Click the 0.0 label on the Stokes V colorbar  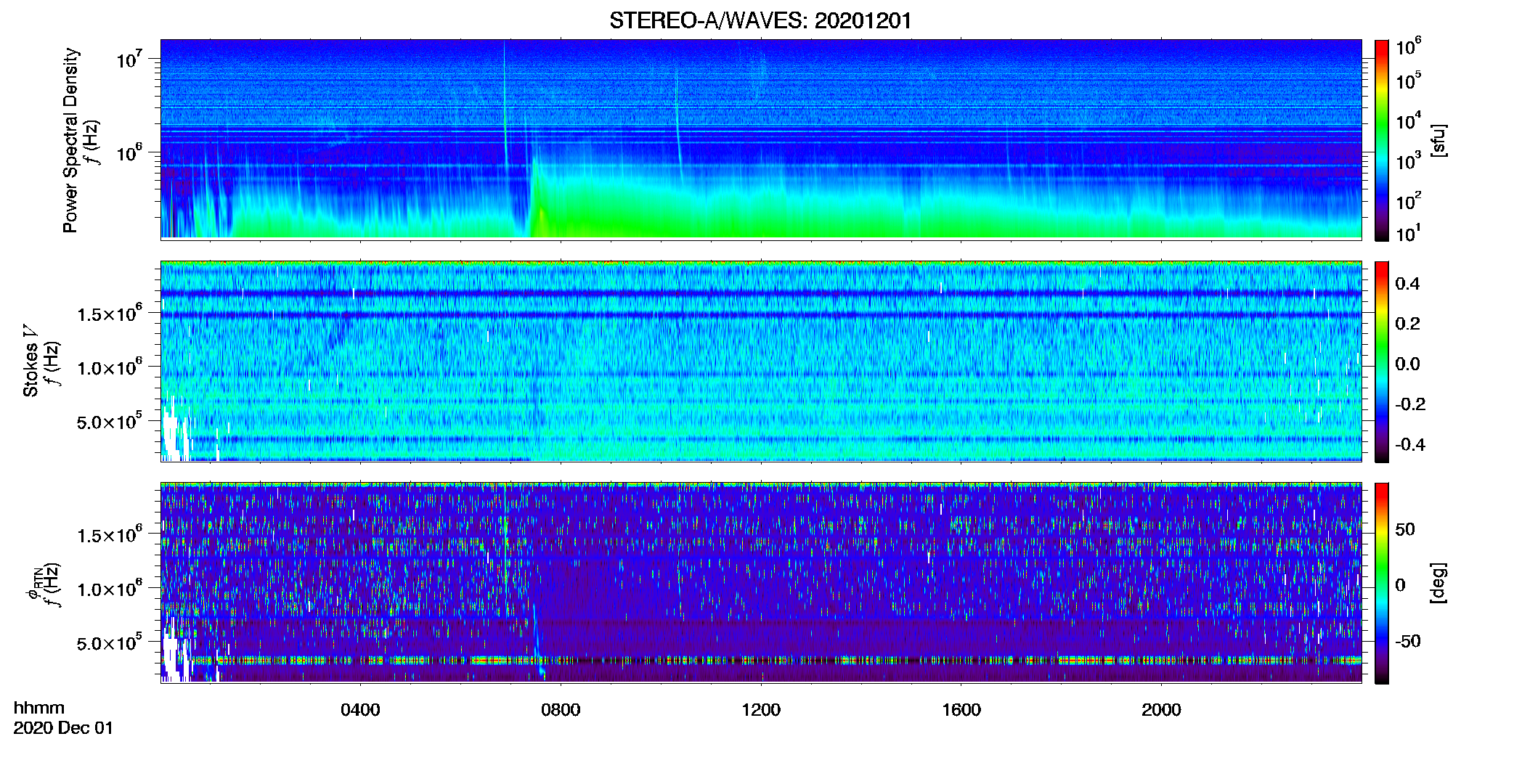click(1407, 364)
